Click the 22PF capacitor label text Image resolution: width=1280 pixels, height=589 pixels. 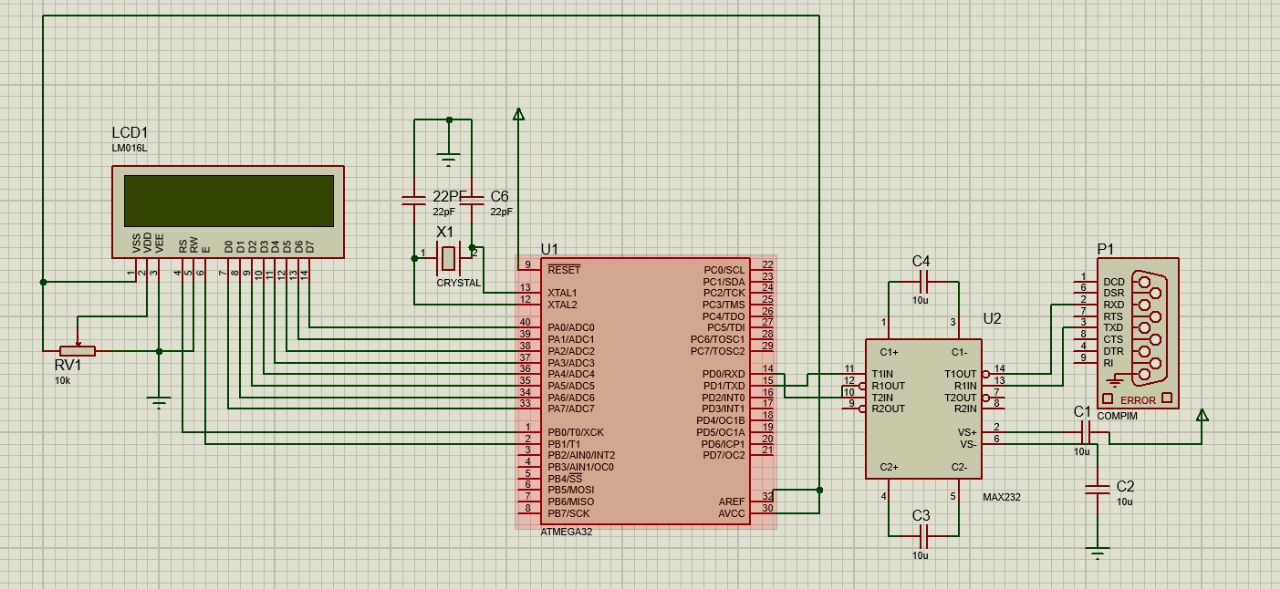(x=450, y=196)
